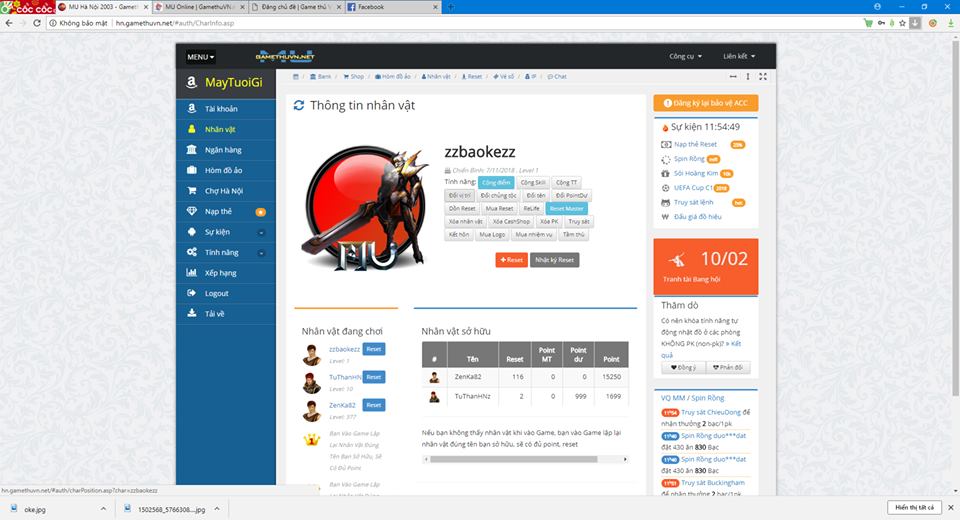The width and height of the screenshot is (960, 520).
Task: Go to Chợ Hà Nội sidebar item
Action: click(x=225, y=190)
